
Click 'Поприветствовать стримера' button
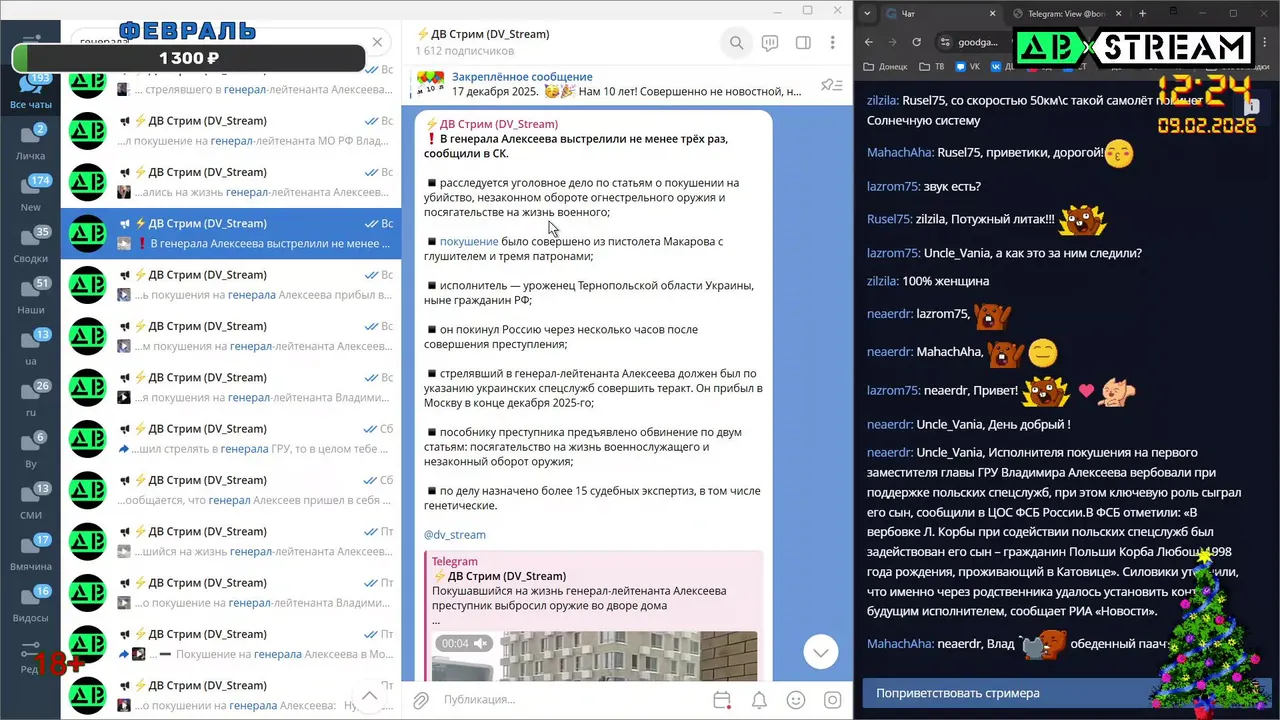1067,693
